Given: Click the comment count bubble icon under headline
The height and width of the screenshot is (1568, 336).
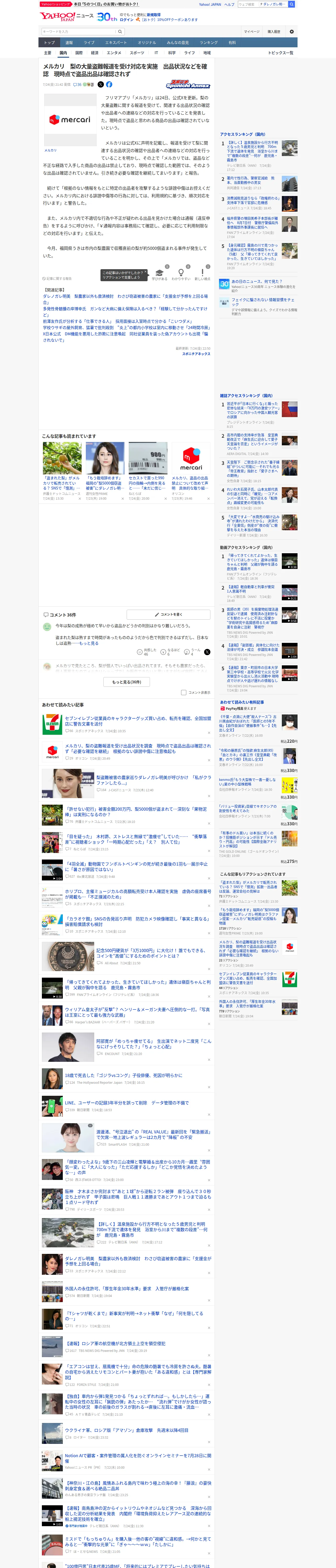Looking at the screenshot, I should [x=77, y=85].
